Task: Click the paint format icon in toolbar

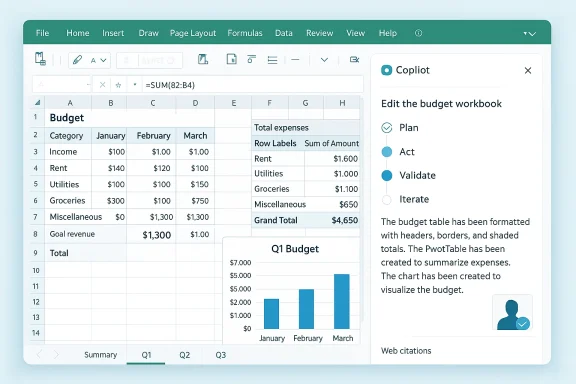Action: pyautogui.click(x=203, y=59)
